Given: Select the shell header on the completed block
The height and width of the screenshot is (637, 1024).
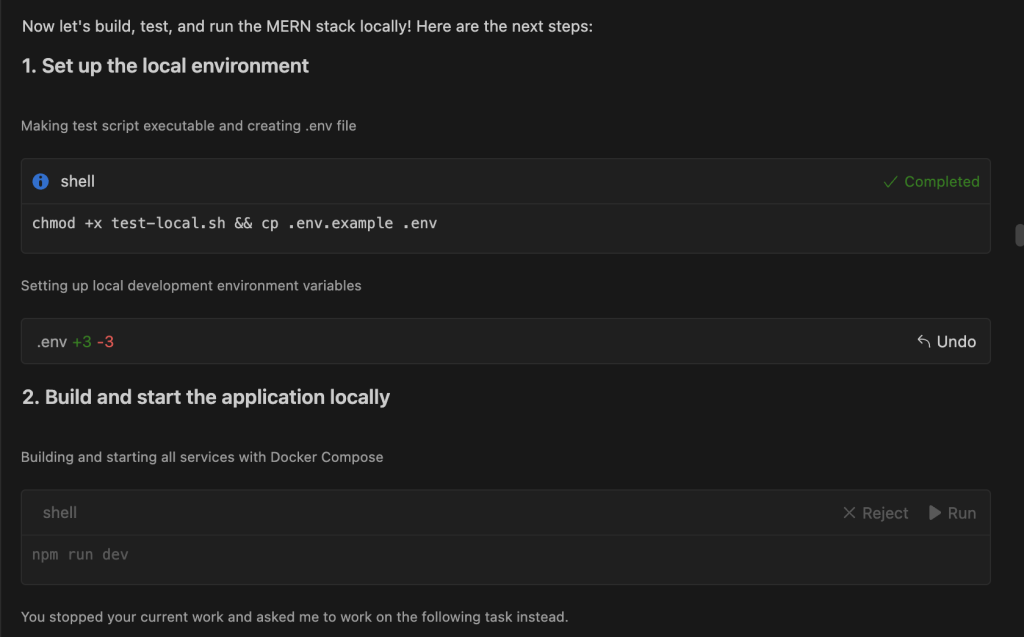Looking at the screenshot, I should click(77, 181).
